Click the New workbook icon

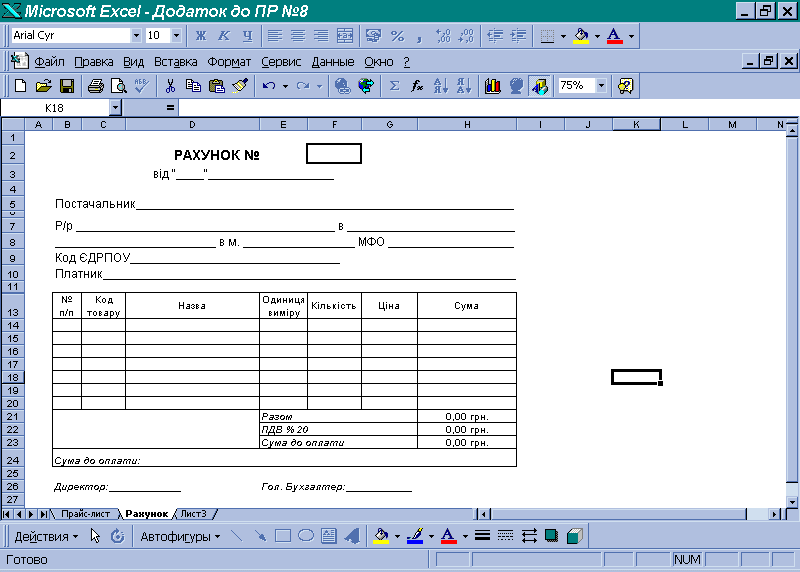[20, 86]
